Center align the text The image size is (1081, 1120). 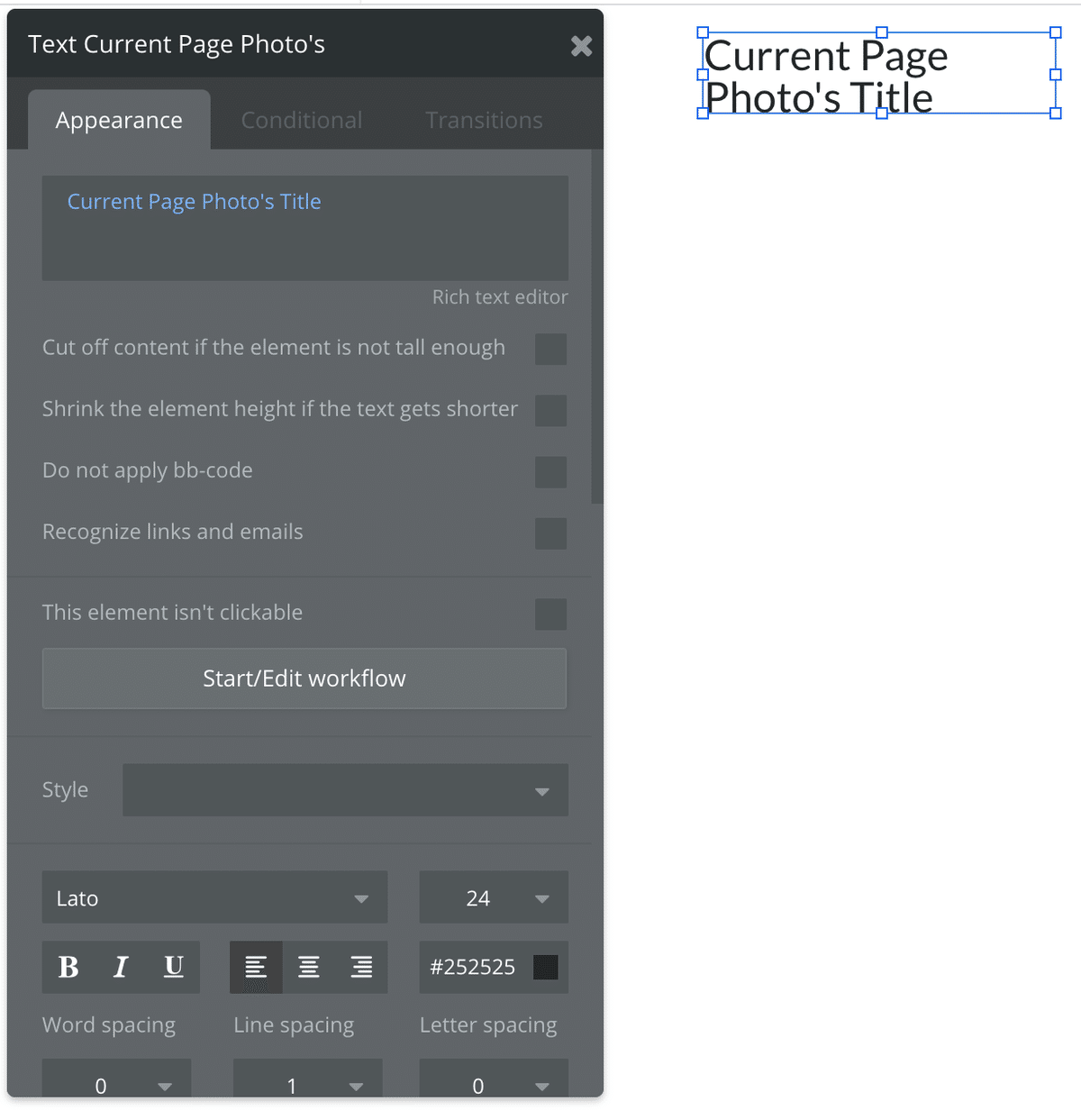[x=308, y=967]
